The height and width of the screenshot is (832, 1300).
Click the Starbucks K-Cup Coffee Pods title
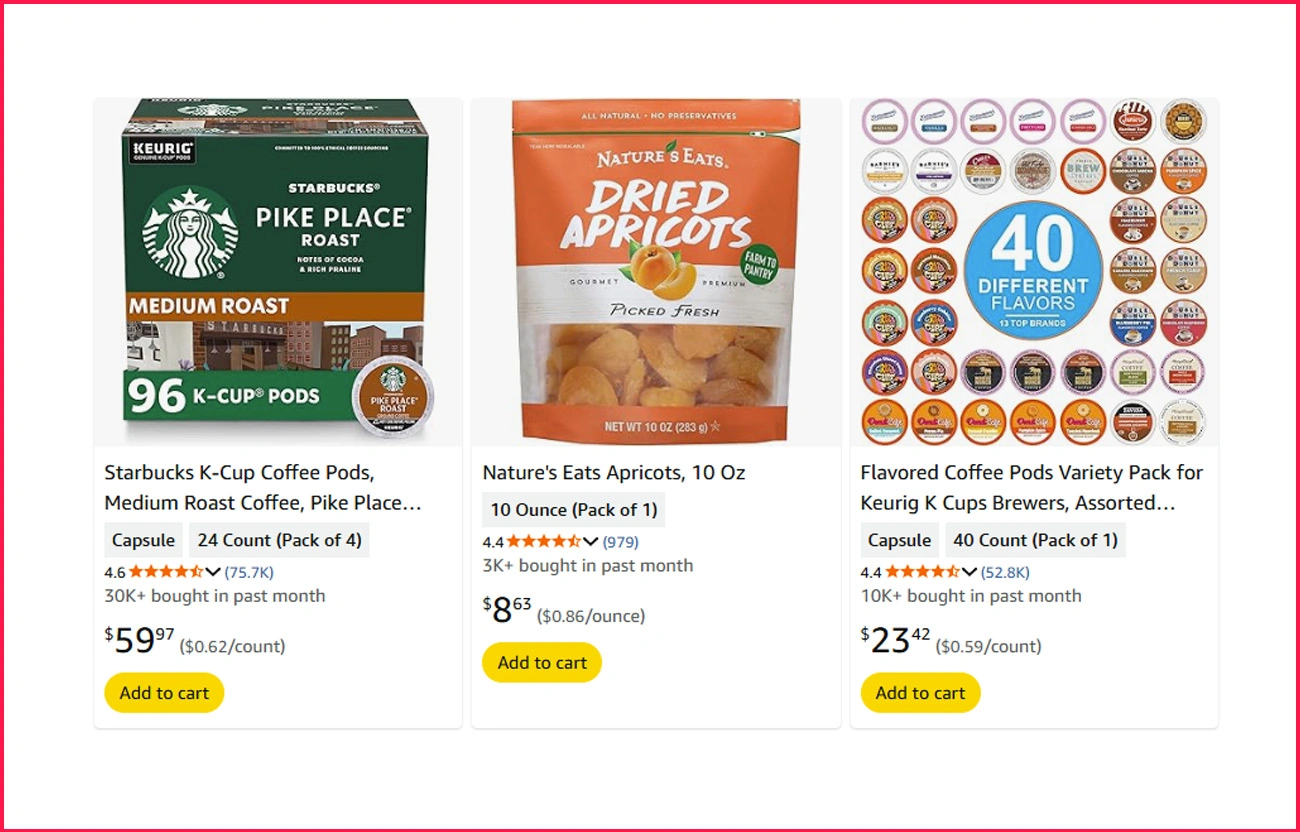262,487
